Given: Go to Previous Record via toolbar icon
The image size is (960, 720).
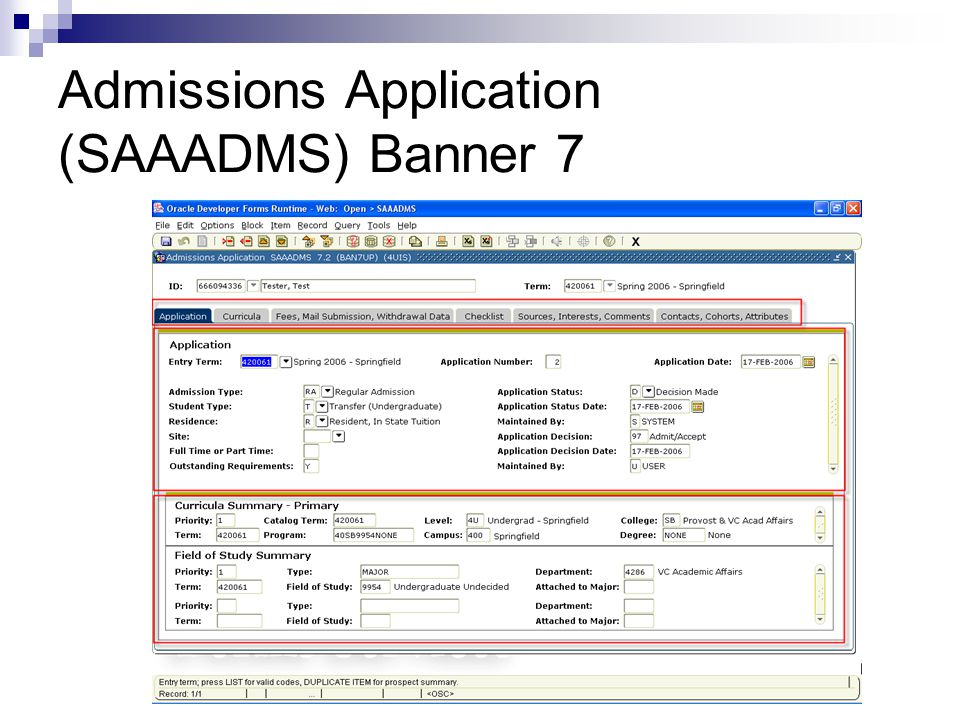Looking at the screenshot, I should tap(264, 241).
